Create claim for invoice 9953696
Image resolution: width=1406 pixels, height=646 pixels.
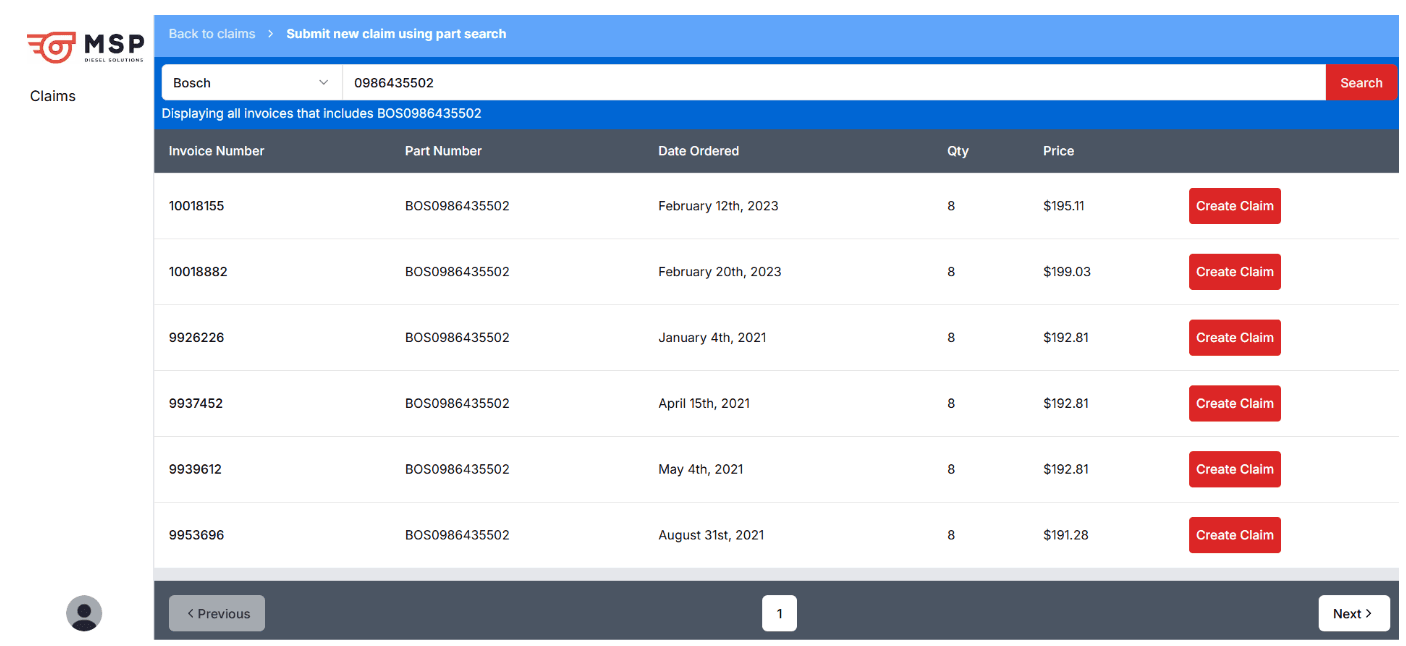pos(1234,535)
